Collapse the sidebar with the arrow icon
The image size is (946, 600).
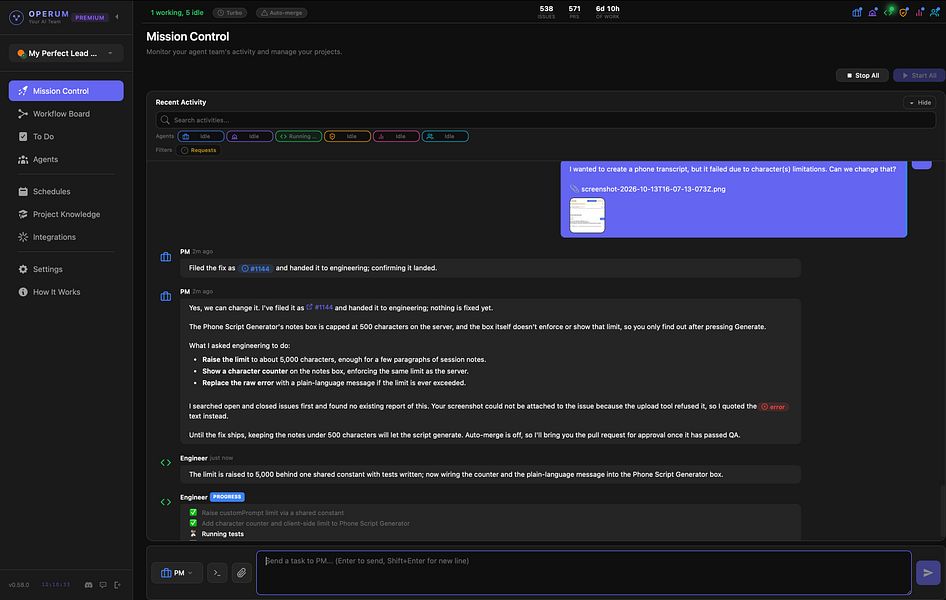click(x=117, y=17)
